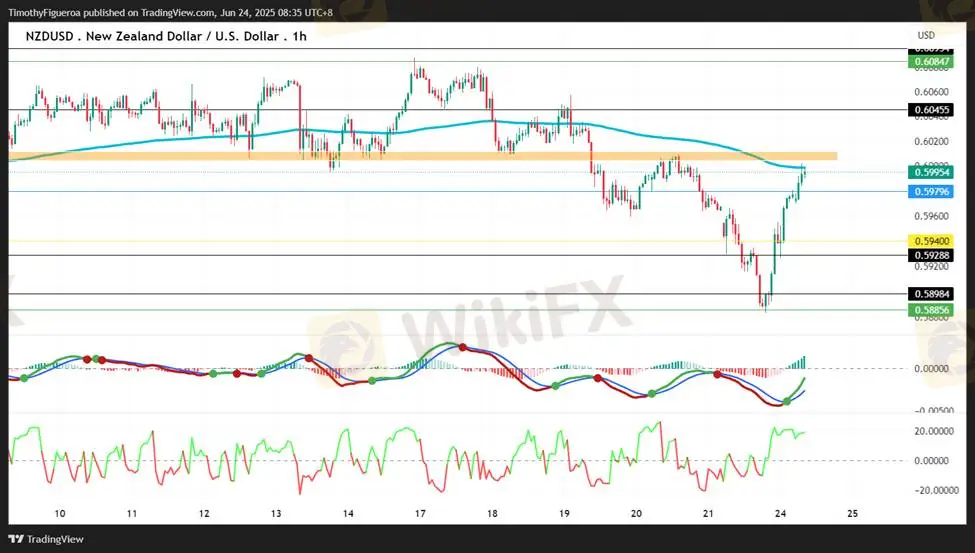The height and width of the screenshot is (553, 975).
Task: Select the blue 0.59796 price tag
Action: [930, 191]
